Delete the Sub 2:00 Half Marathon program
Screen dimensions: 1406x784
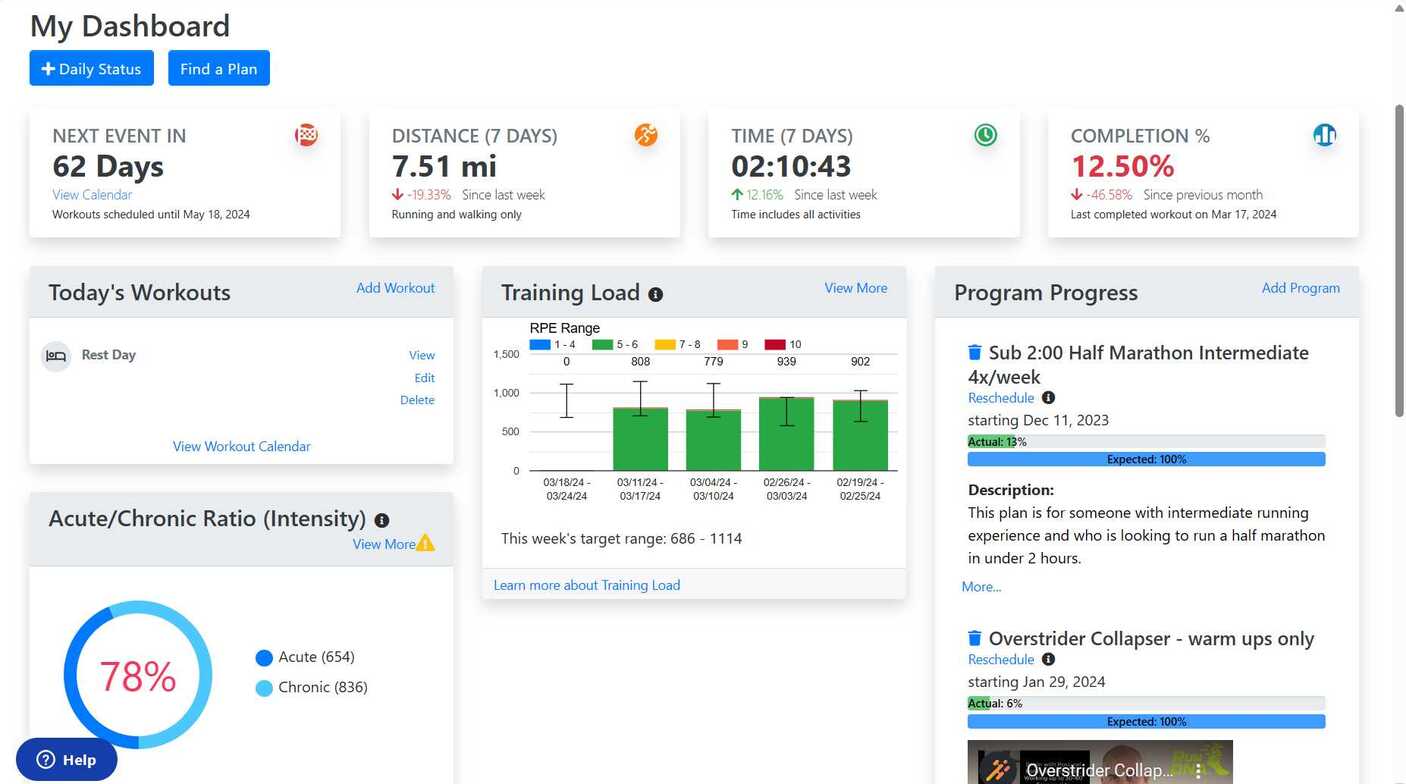[x=975, y=352]
